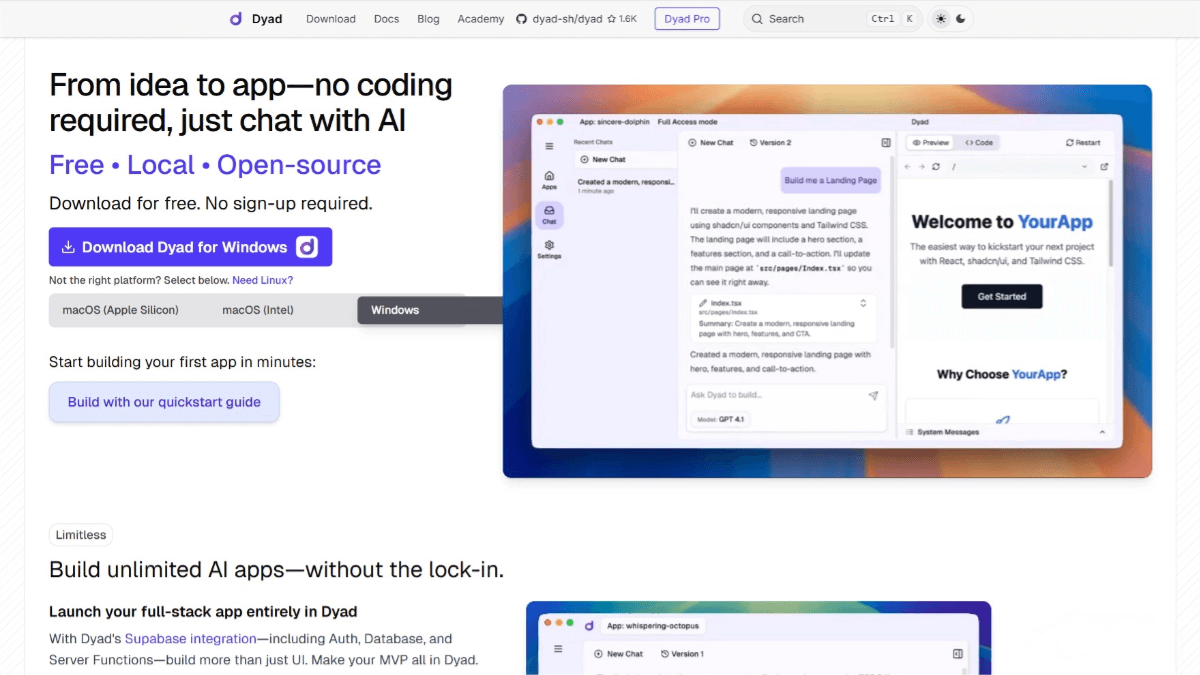Image resolution: width=1200 pixels, height=675 pixels.
Task: Click the search field in the navbar
Action: coord(808,19)
